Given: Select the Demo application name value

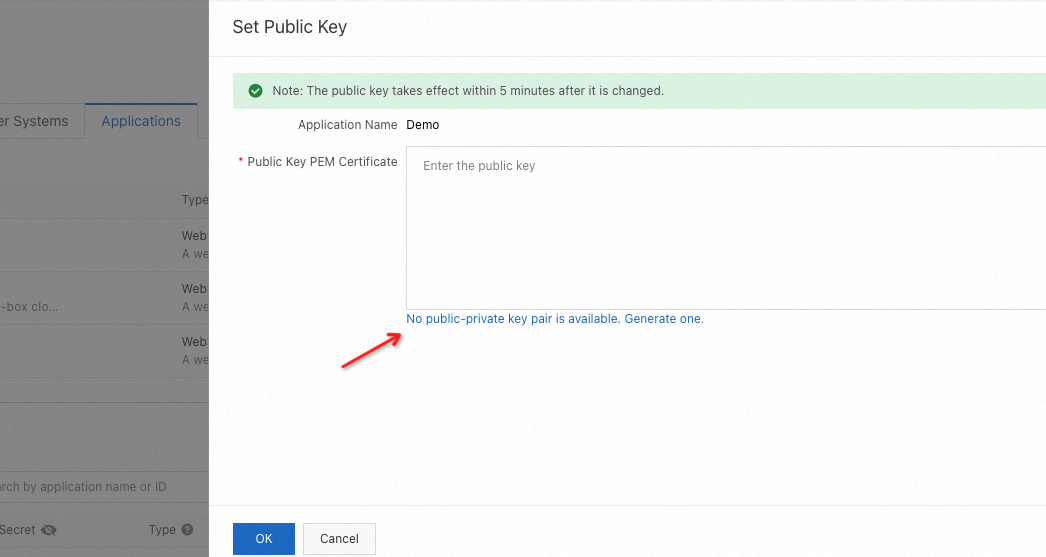Looking at the screenshot, I should click(x=422, y=125).
